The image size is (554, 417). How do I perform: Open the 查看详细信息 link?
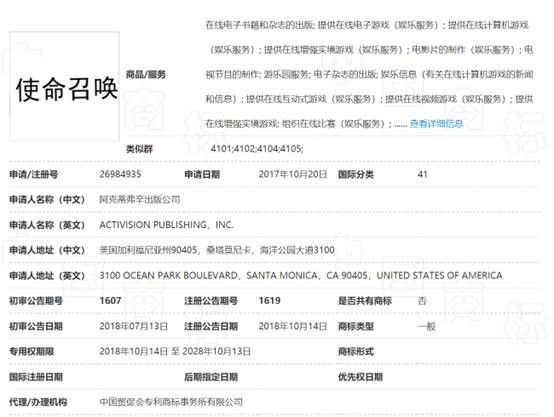pos(436,124)
